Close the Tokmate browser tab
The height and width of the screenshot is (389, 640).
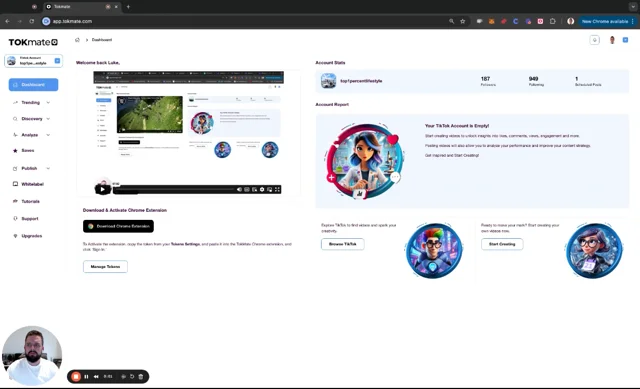pyautogui.click(x=116, y=7)
